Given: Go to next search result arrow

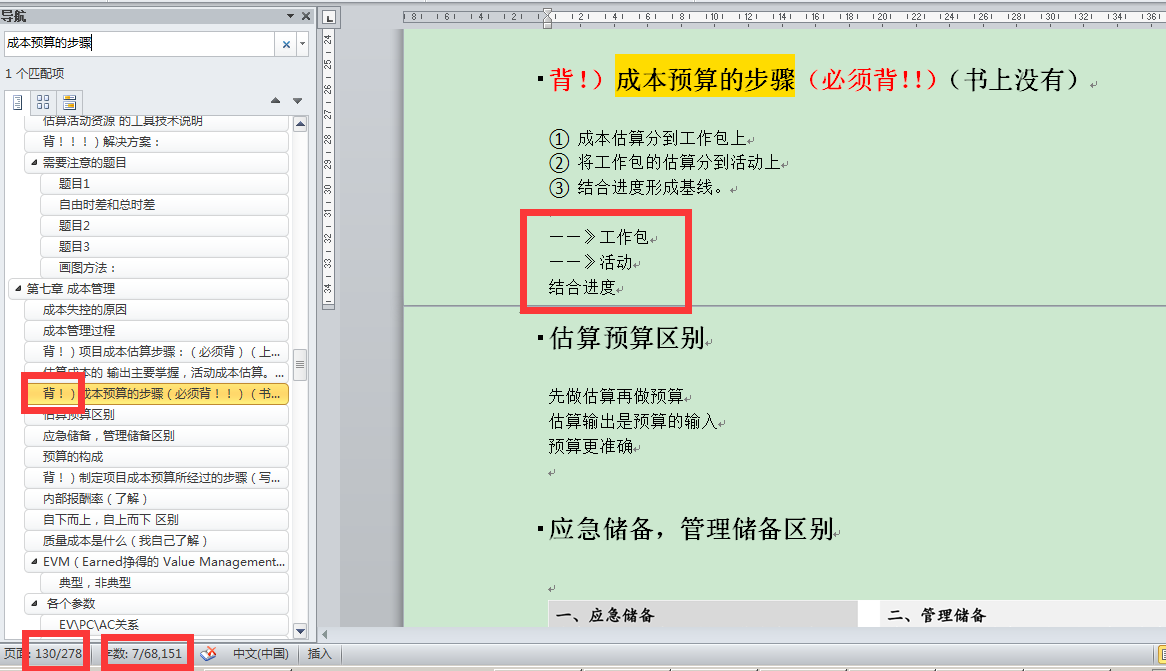Looking at the screenshot, I should pos(297,100).
